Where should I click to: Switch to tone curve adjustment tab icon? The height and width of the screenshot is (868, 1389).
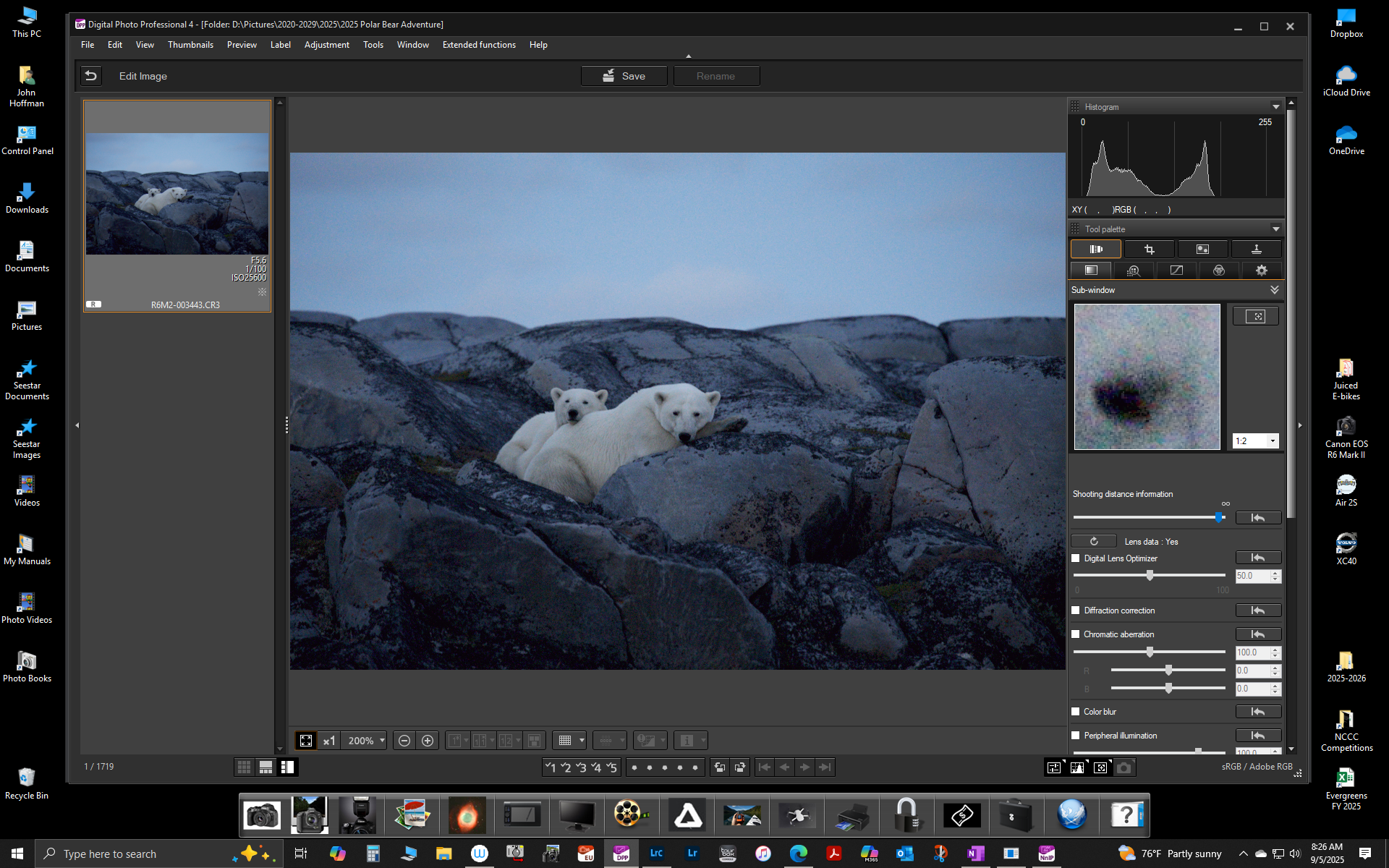click(1176, 270)
